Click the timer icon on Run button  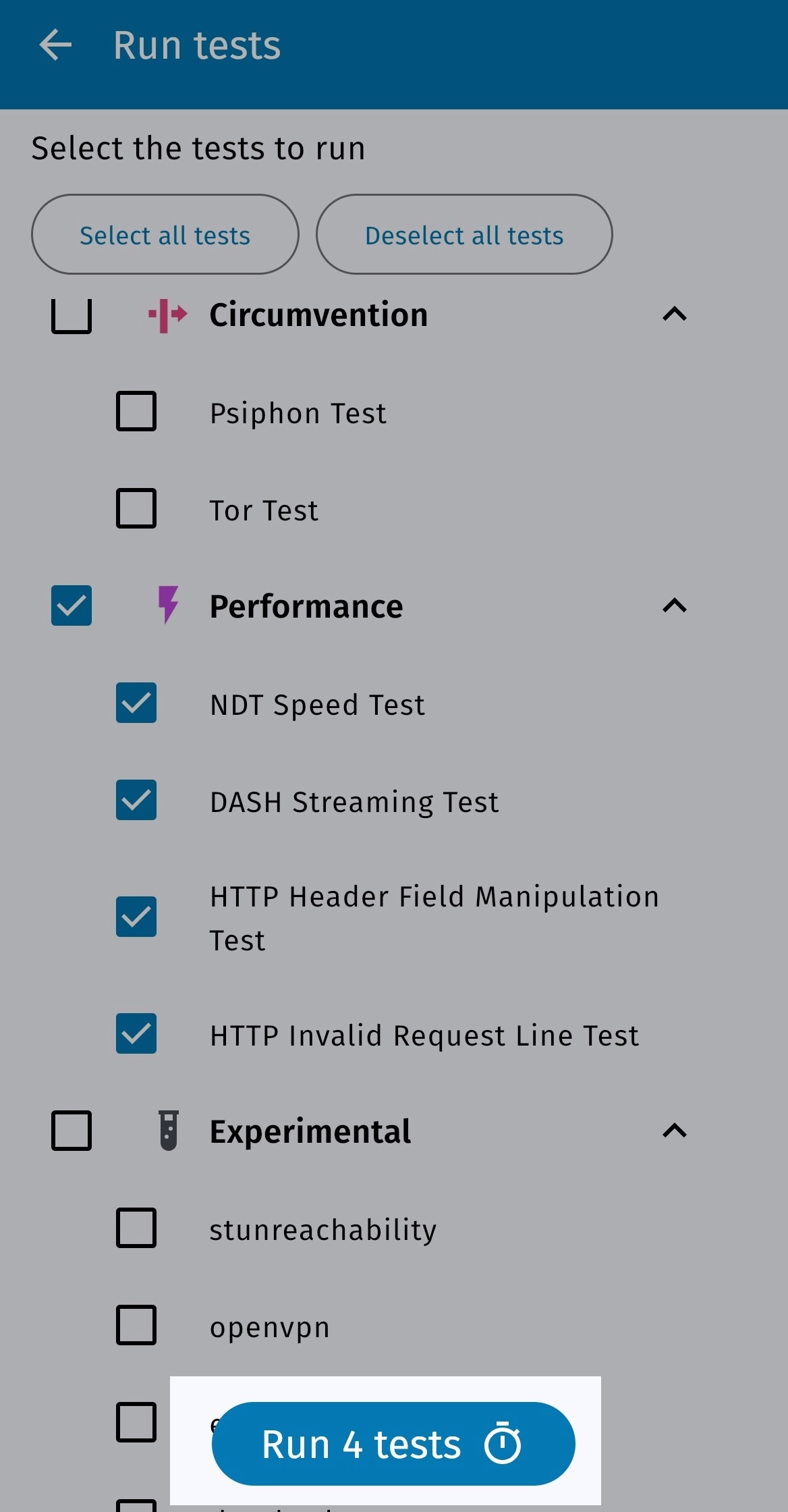click(503, 1444)
